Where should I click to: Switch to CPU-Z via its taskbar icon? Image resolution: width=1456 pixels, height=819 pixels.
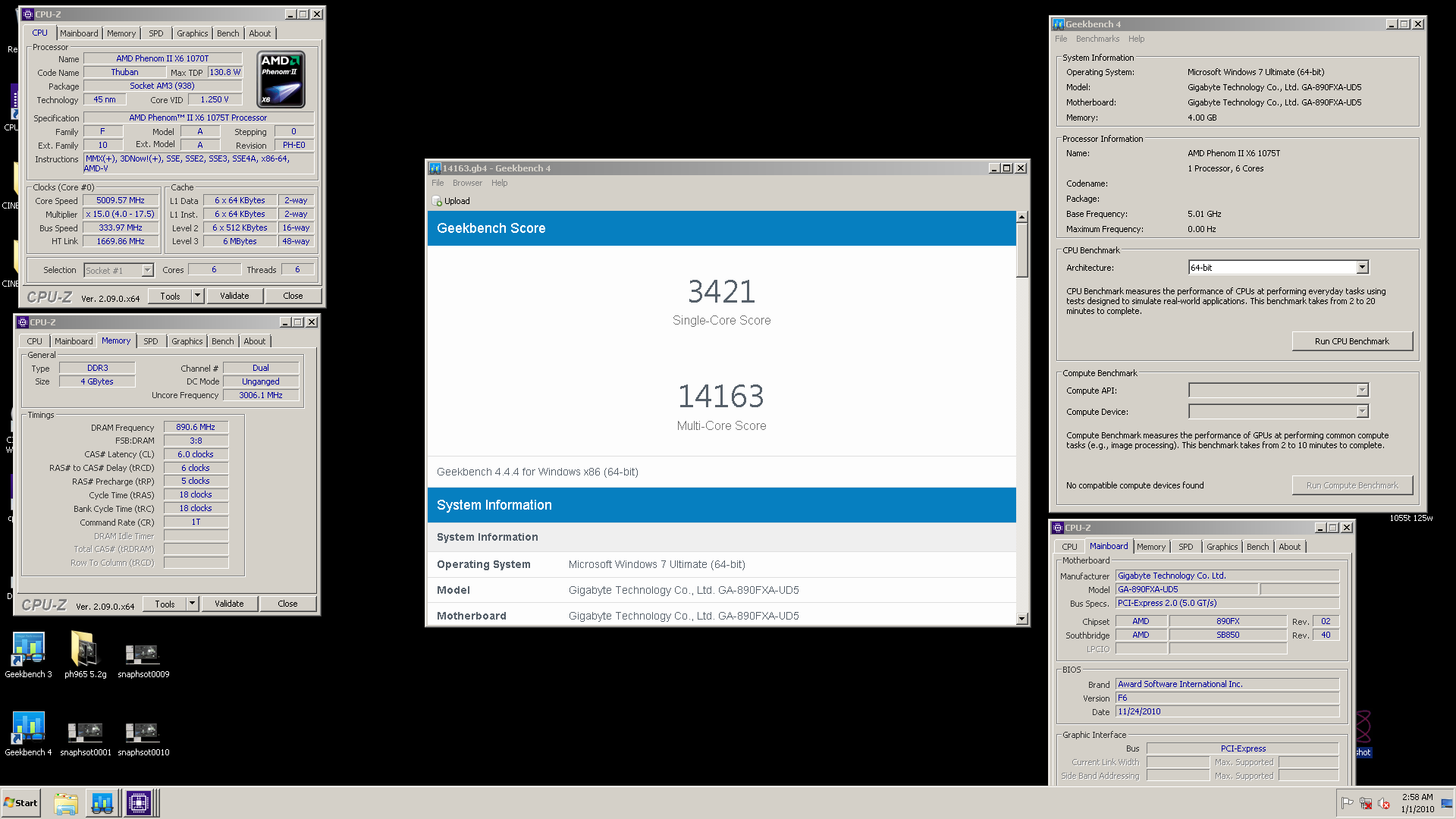click(139, 803)
